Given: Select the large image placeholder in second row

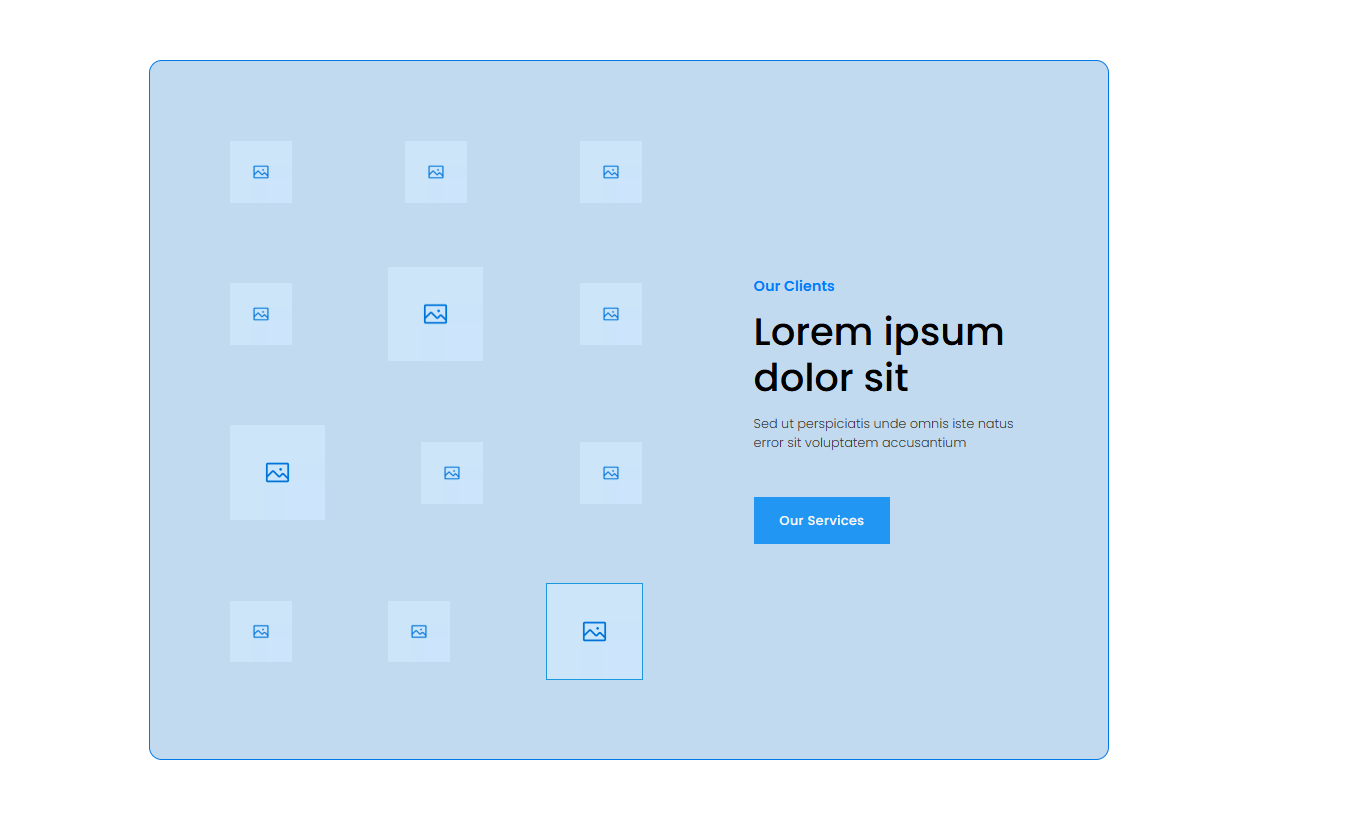Looking at the screenshot, I should [435, 314].
